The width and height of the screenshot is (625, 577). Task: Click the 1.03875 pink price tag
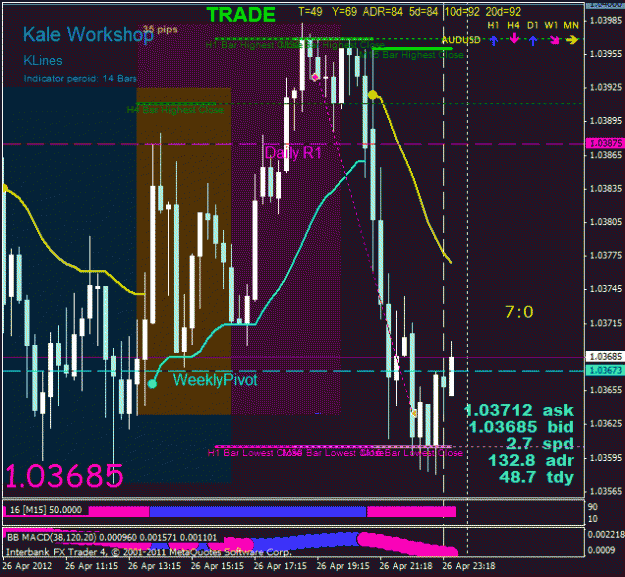pos(605,143)
